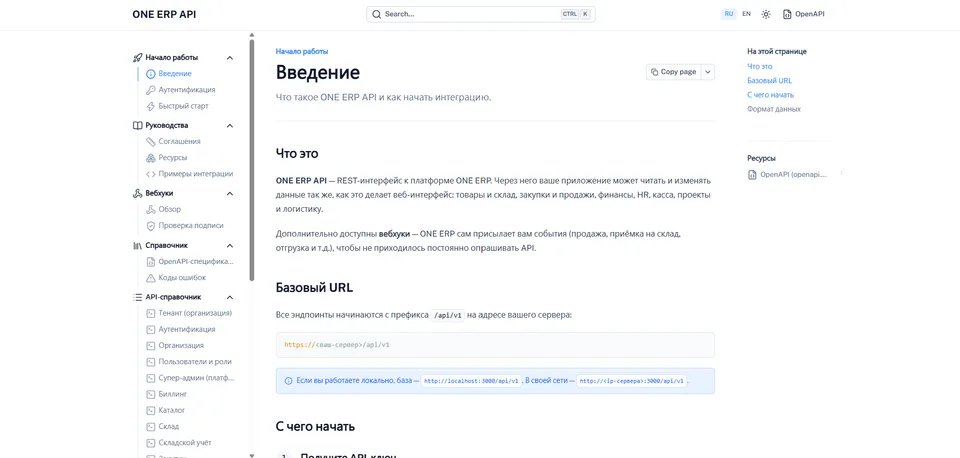Click the copy icon in Copy page button
Image resolution: width=960 pixels, height=458 pixels.
tap(654, 72)
